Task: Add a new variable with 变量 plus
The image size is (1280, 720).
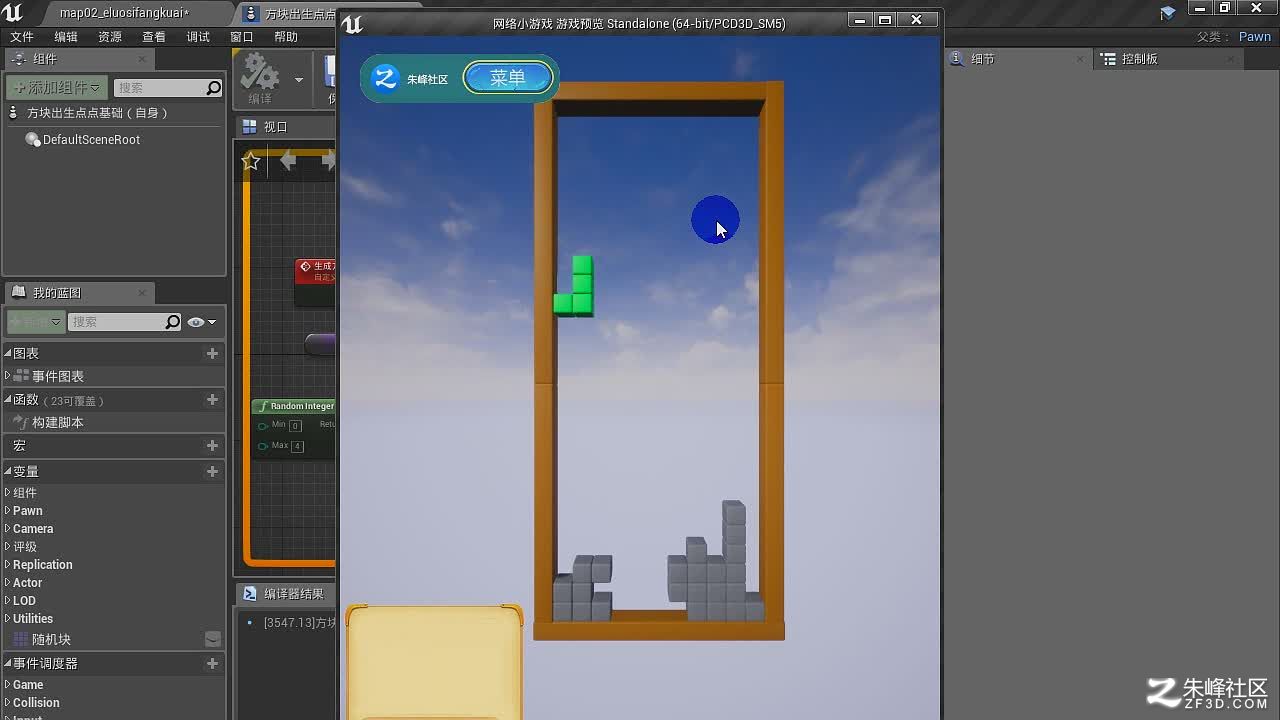Action: coord(212,471)
